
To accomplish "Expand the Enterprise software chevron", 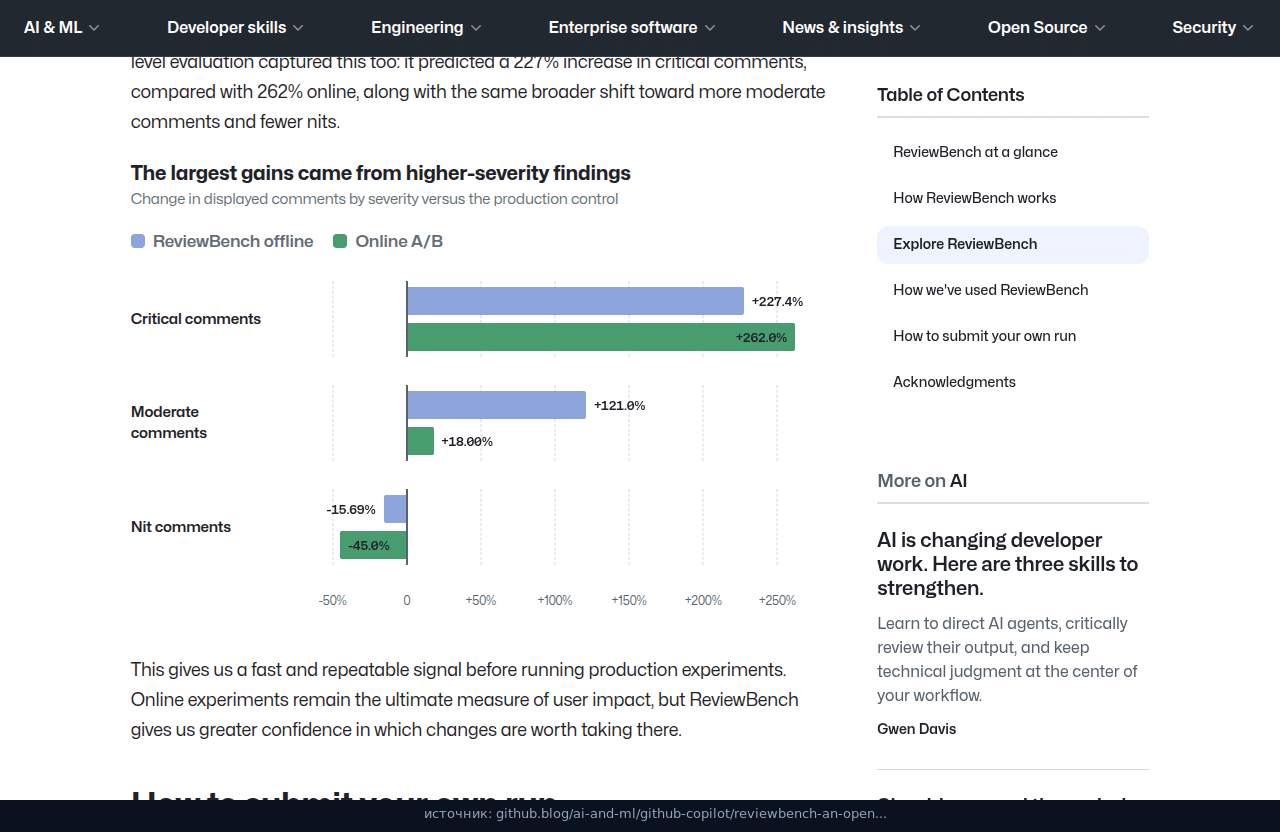I will [710, 28].
